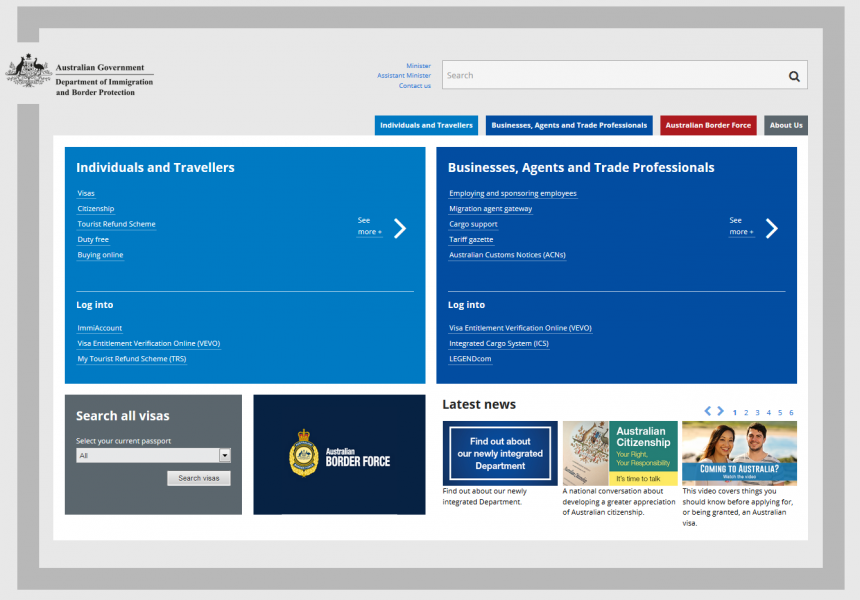Follow the ImmiAccount login link

(101, 328)
